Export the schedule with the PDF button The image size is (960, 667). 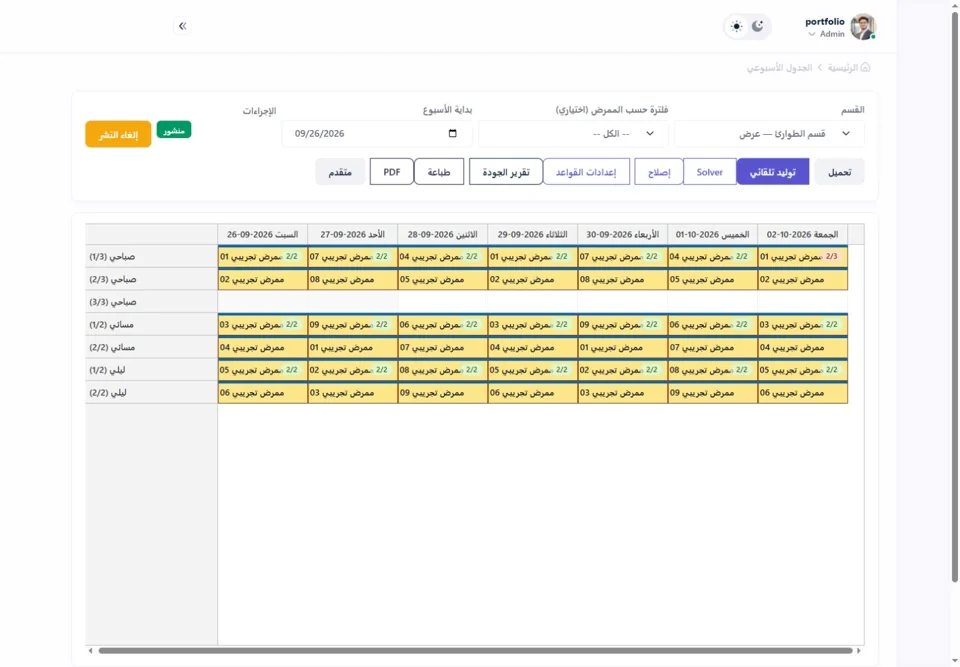click(x=392, y=171)
